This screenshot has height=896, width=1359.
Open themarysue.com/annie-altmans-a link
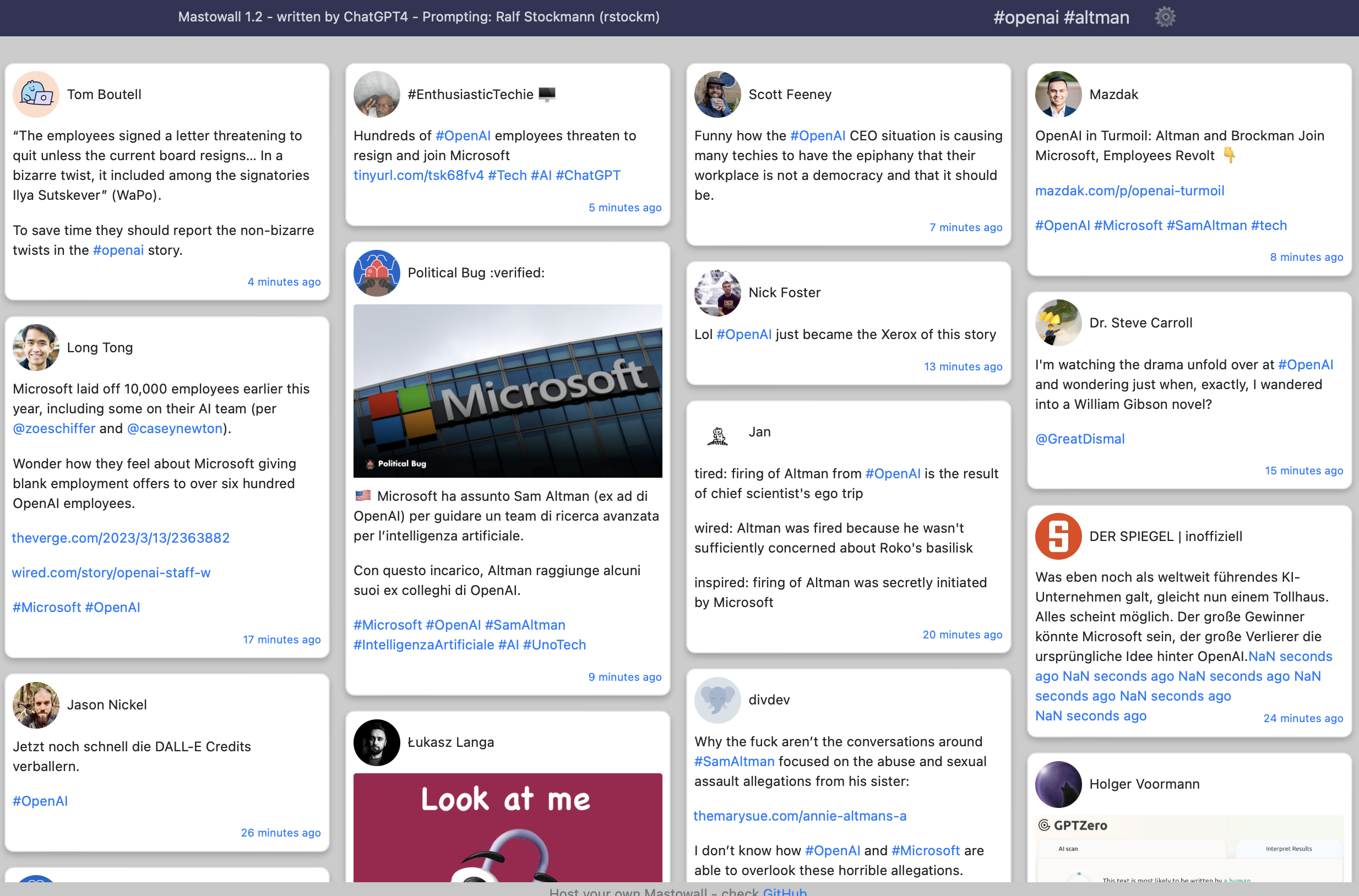click(x=800, y=816)
